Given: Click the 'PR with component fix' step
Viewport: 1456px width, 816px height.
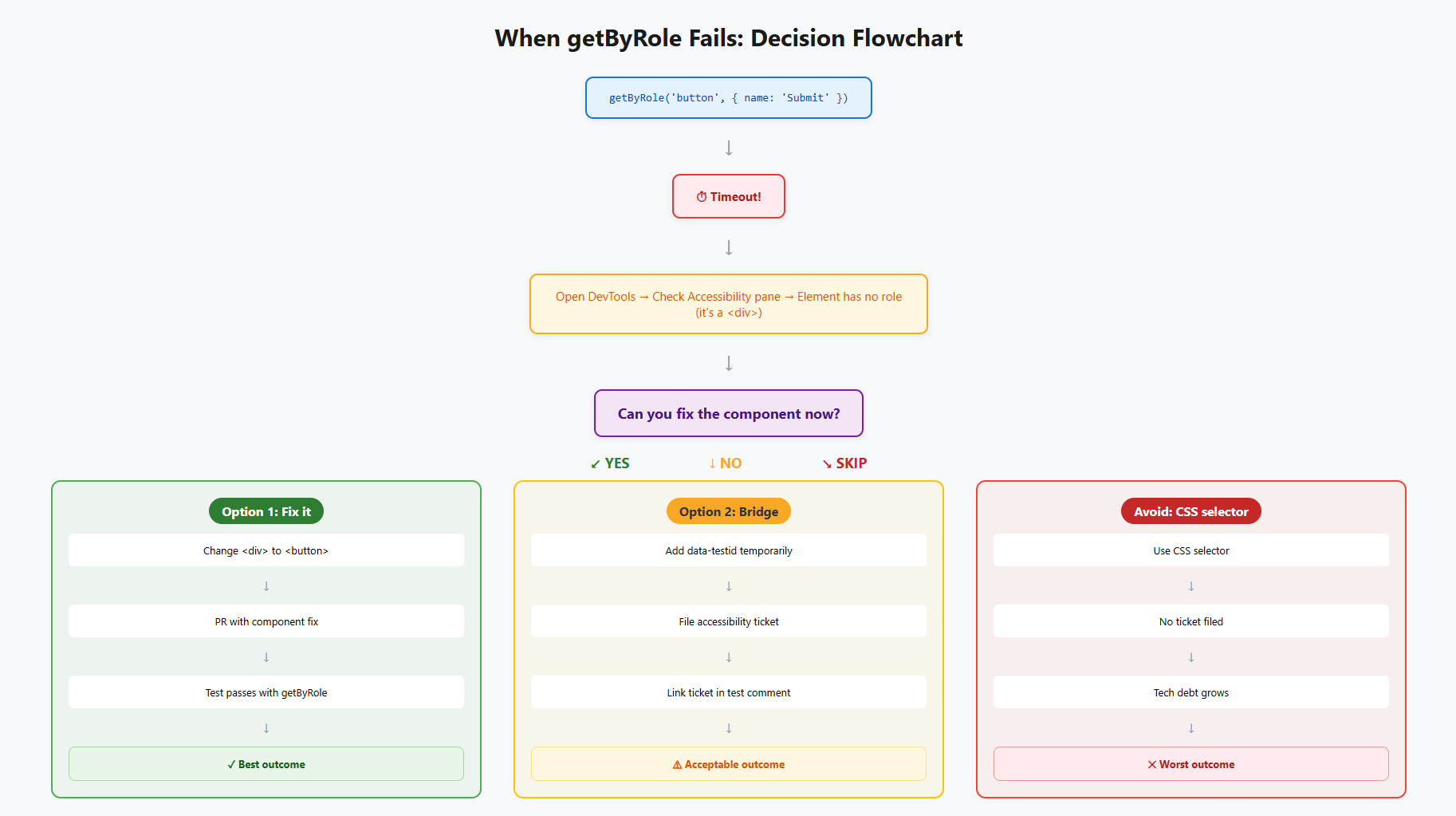Looking at the screenshot, I should click(266, 621).
